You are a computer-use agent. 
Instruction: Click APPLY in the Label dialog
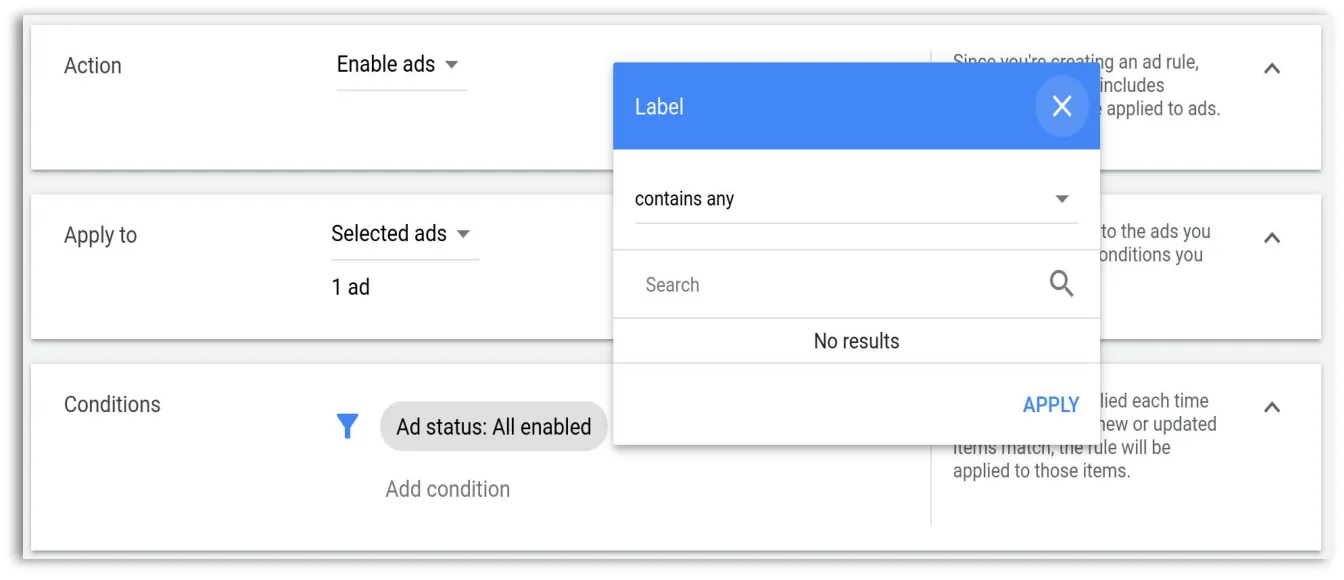pyautogui.click(x=1051, y=405)
